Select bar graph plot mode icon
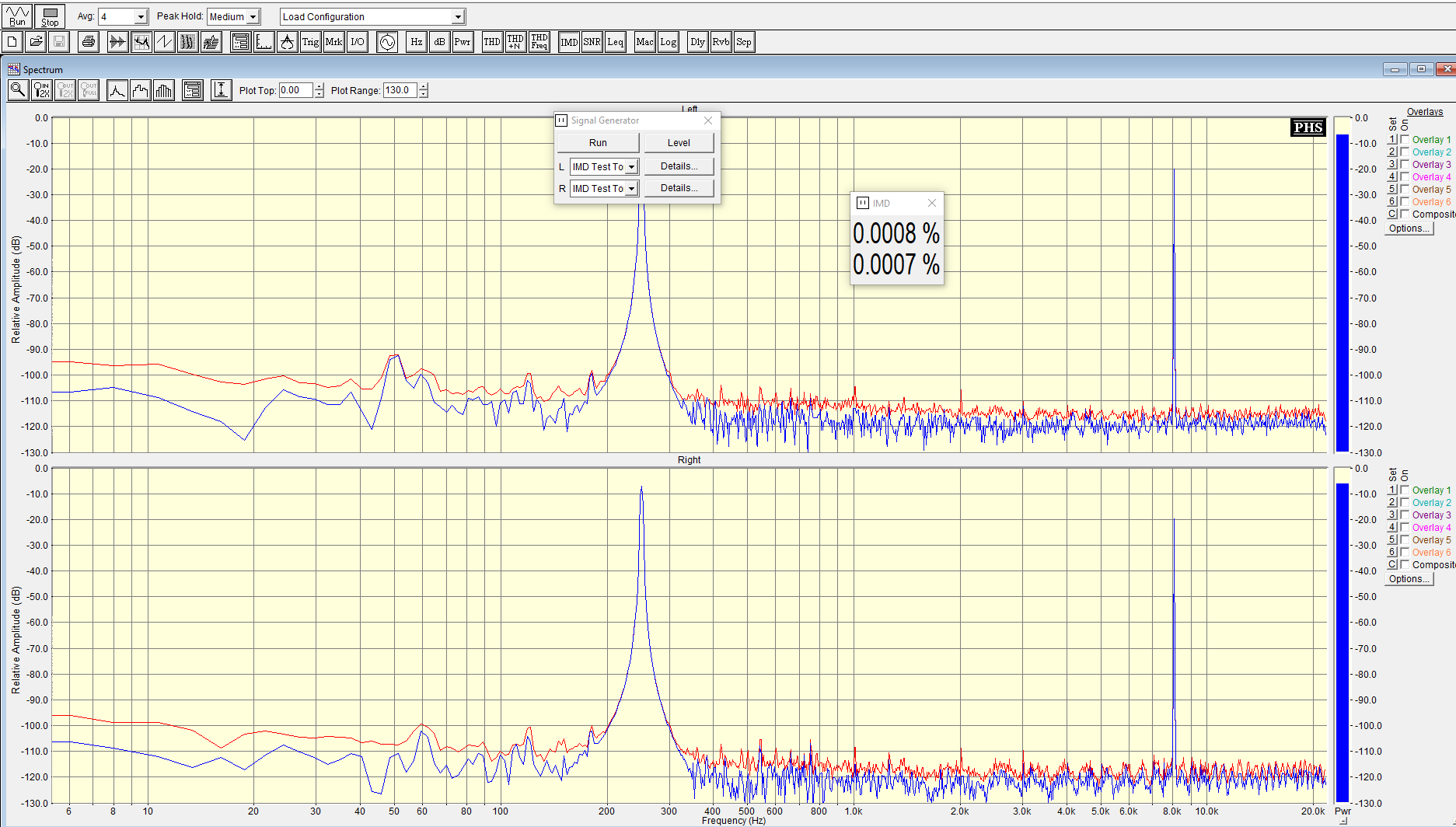Image resolution: width=1456 pixels, height=827 pixels. coord(164,90)
